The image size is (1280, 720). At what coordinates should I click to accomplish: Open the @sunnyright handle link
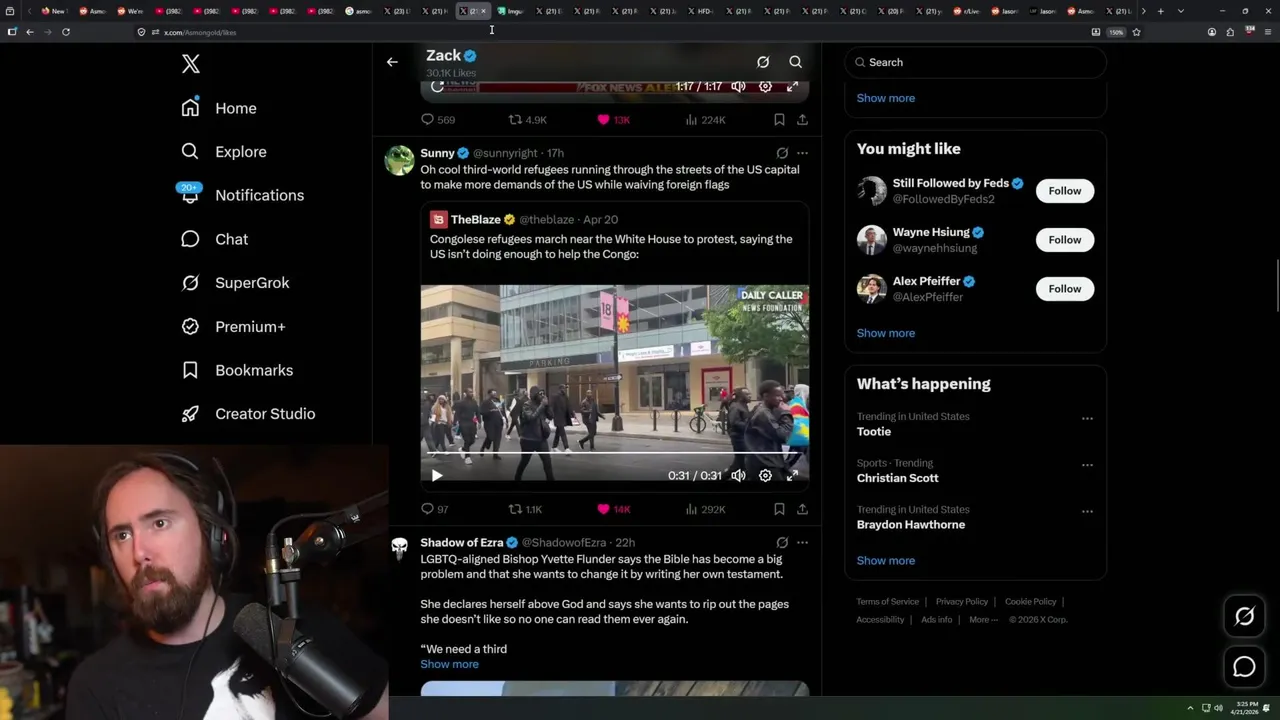pyautogui.click(x=505, y=153)
